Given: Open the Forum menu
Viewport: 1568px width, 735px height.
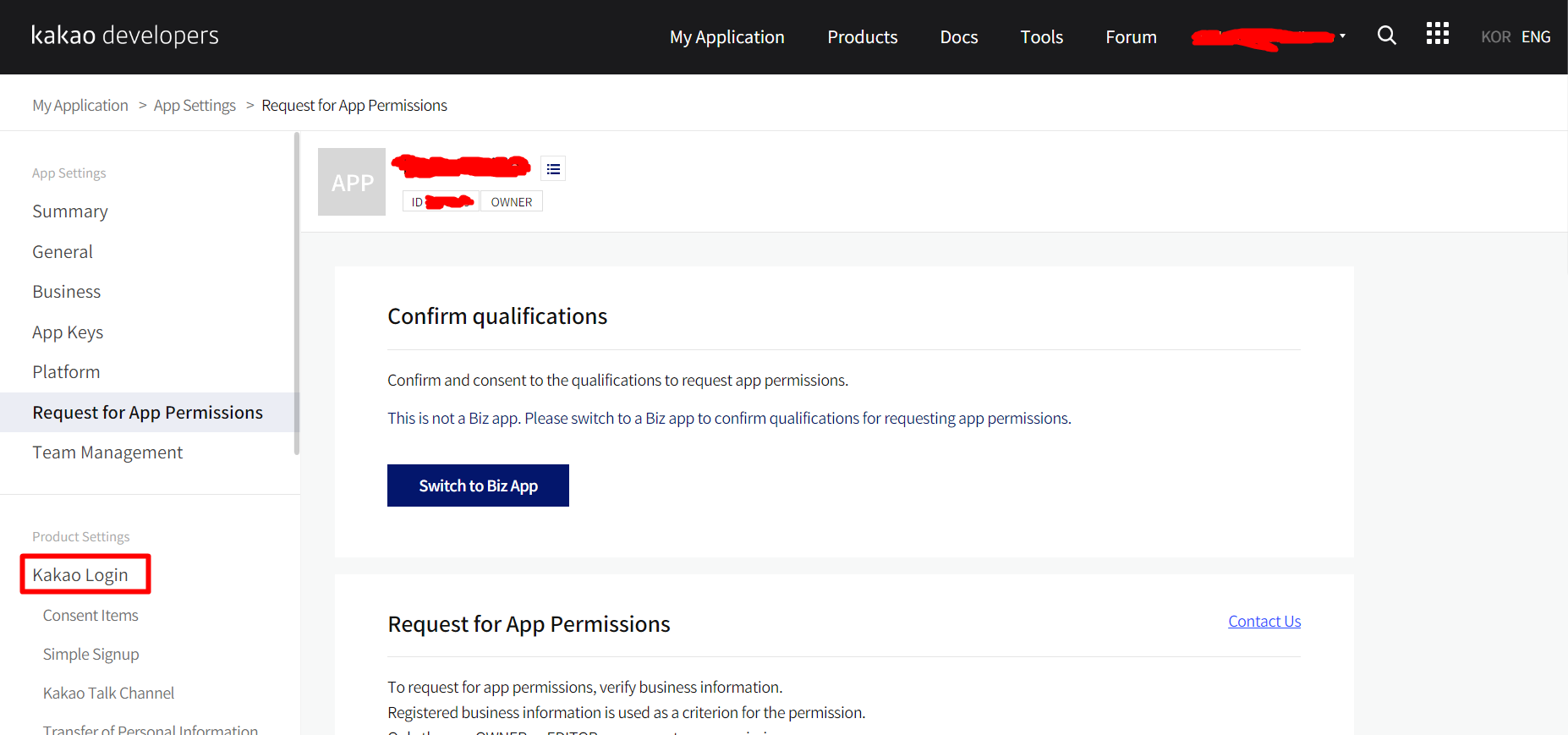Looking at the screenshot, I should pos(1131,37).
